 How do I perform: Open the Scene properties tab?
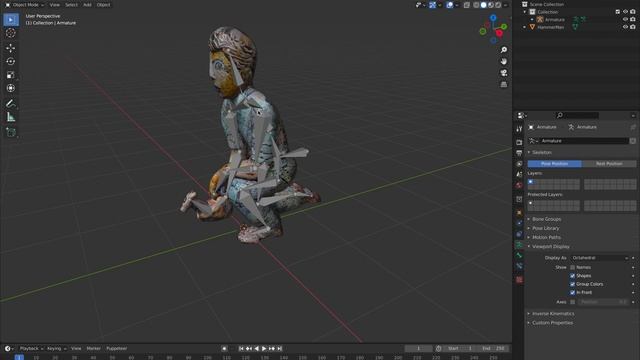click(519, 174)
